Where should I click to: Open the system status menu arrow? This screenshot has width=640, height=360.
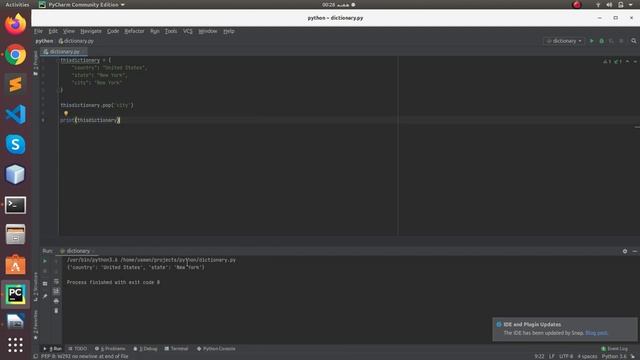coord(631,4)
